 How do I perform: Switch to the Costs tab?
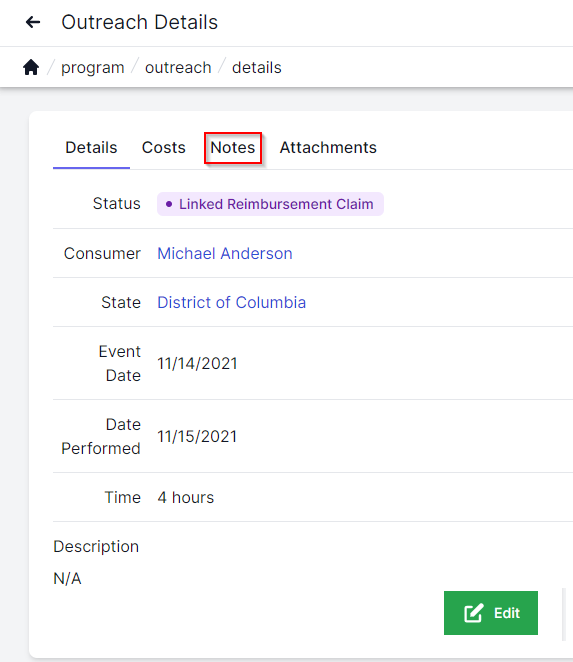point(163,148)
